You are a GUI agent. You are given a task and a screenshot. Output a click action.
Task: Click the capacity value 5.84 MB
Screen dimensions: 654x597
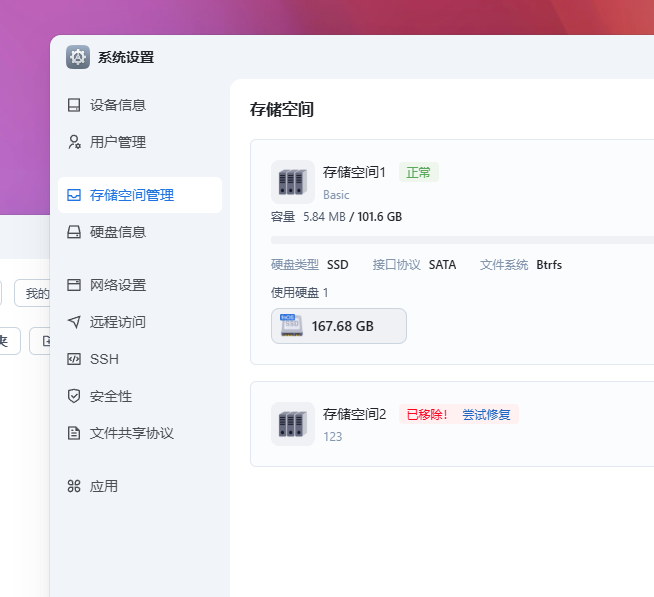tap(324, 217)
